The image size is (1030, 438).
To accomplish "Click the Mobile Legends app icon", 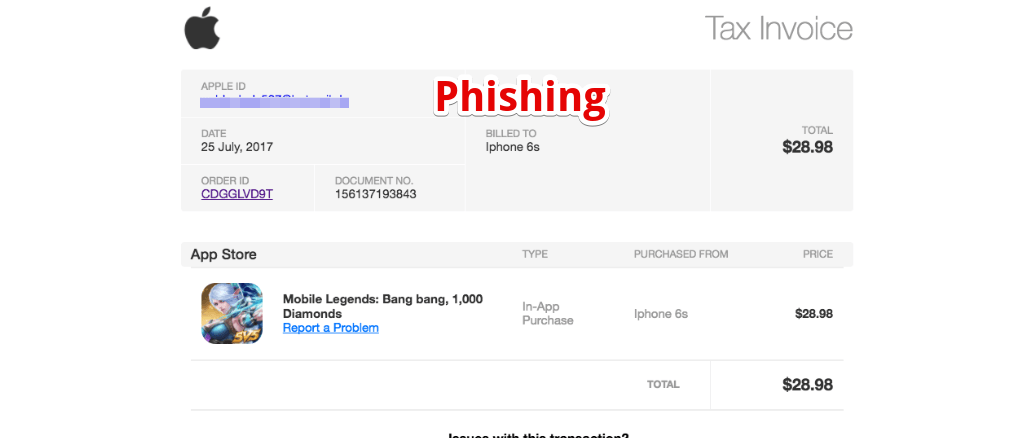I will pyautogui.click(x=232, y=313).
